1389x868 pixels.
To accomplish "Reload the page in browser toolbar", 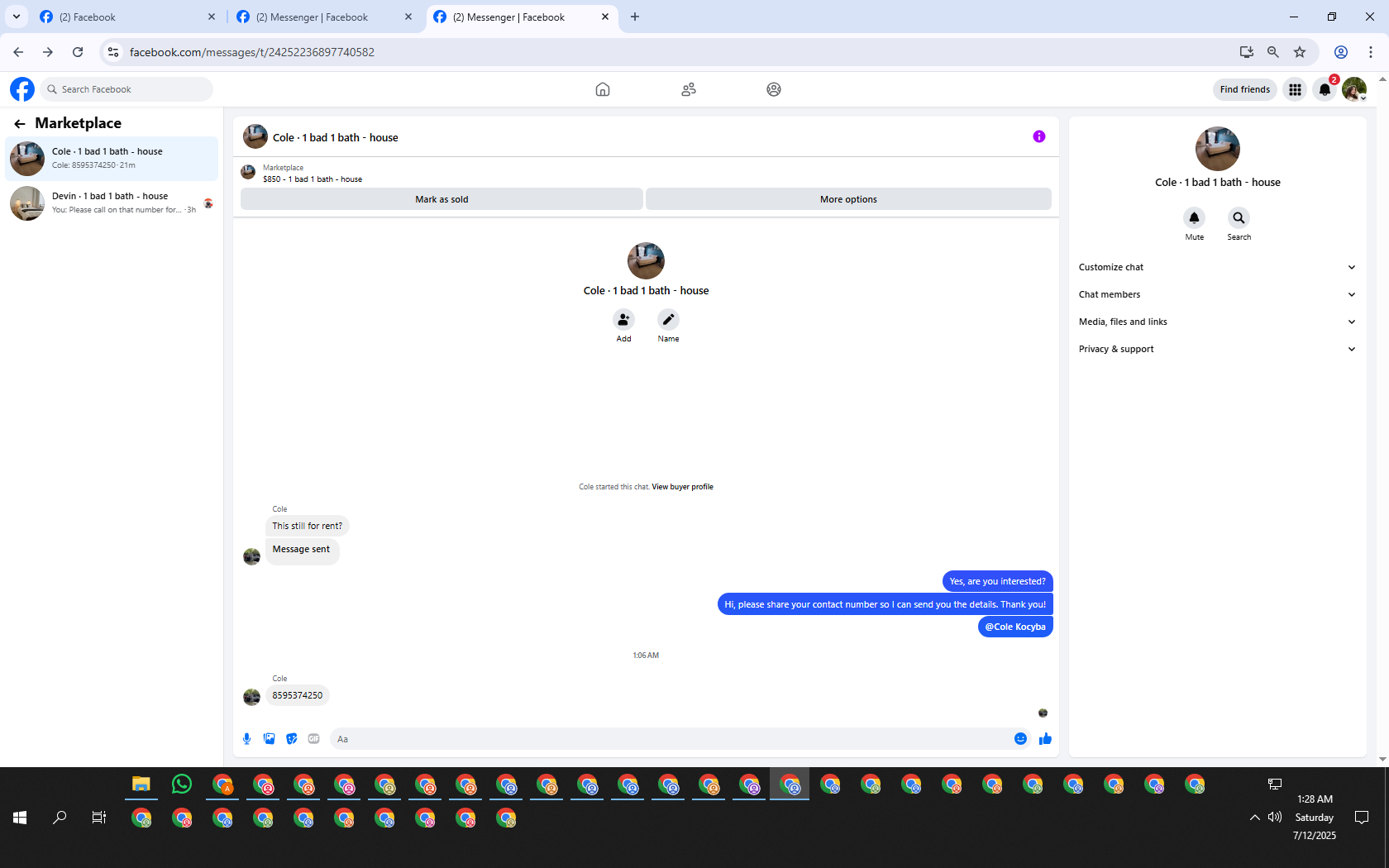I will click(x=78, y=52).
